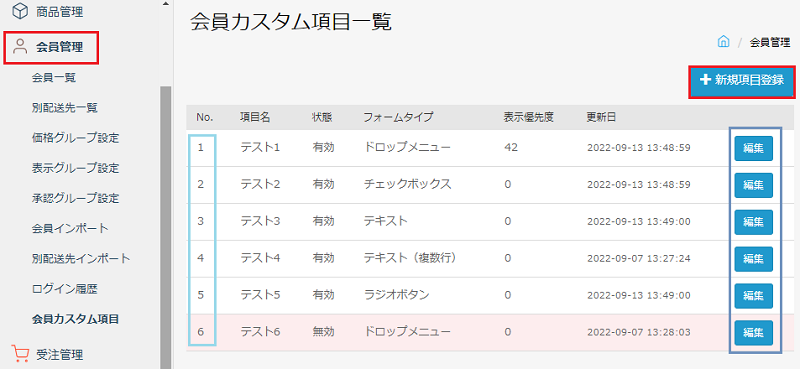Viewport: 800px width, 369px height.
Task: Click the sidebar vertical scrollbar
Action: point(165,227)
